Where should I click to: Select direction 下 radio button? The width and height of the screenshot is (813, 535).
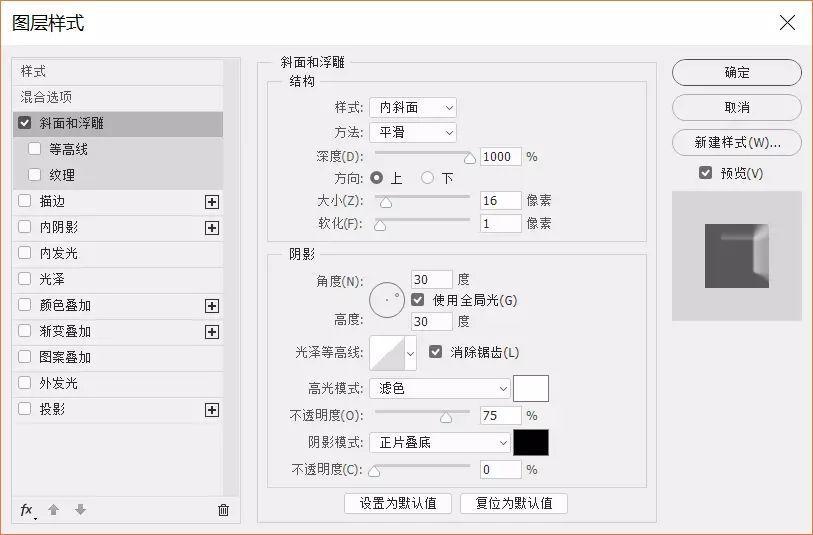coord(427,178)
